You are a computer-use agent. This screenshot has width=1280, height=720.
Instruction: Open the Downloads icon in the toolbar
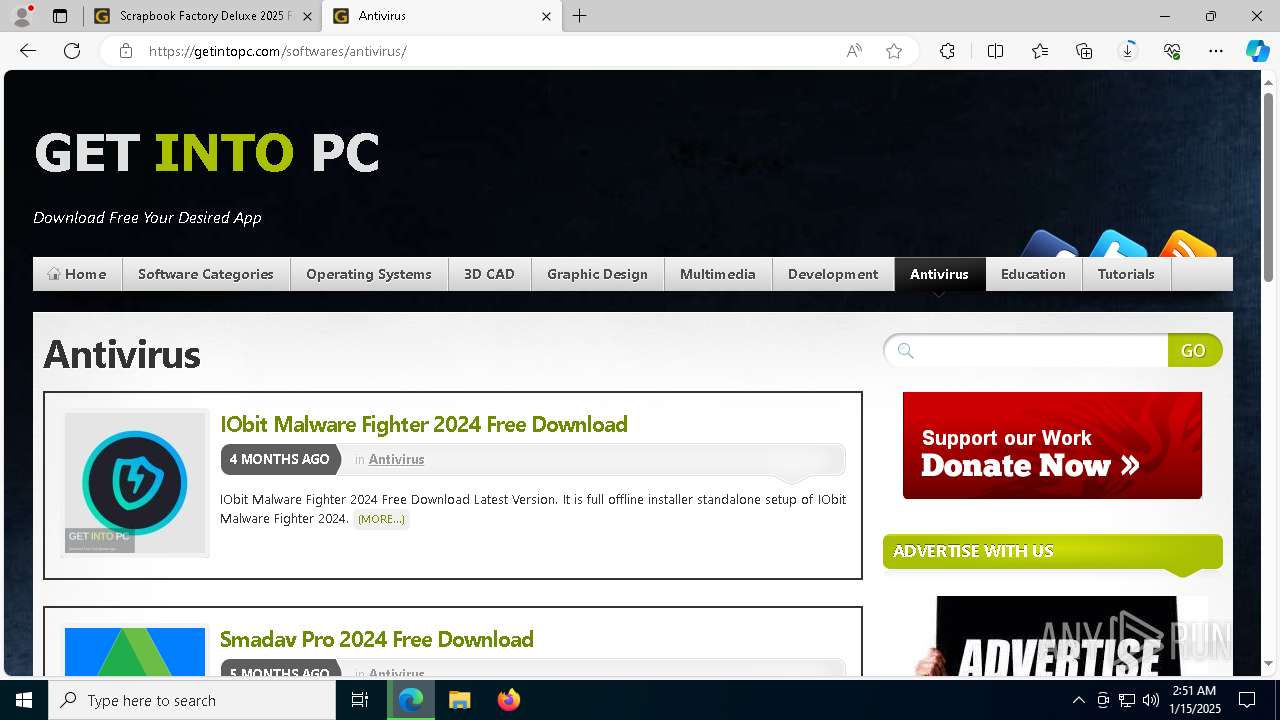click(1128, 51)
